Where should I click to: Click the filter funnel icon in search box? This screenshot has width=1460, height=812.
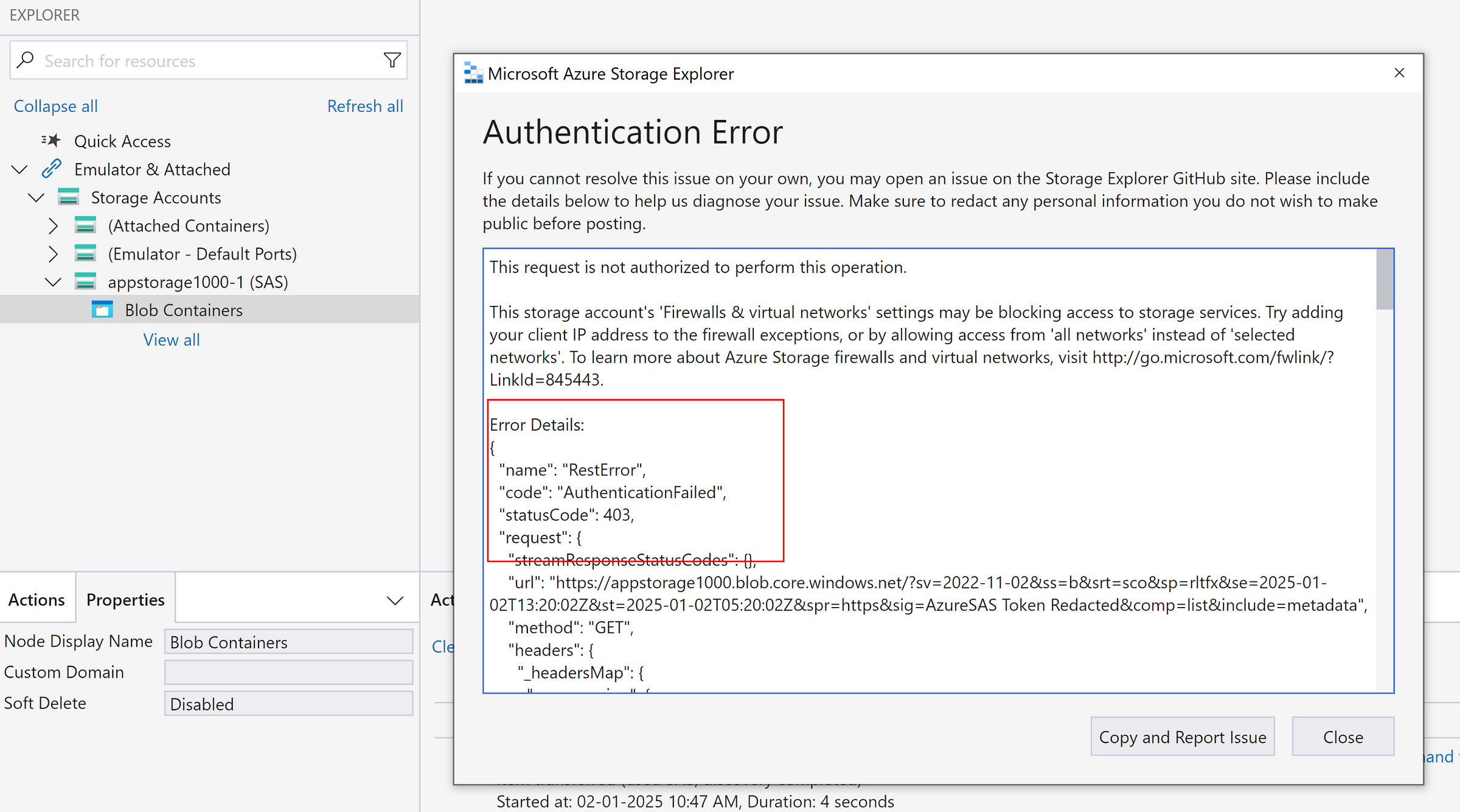(392, 60)
